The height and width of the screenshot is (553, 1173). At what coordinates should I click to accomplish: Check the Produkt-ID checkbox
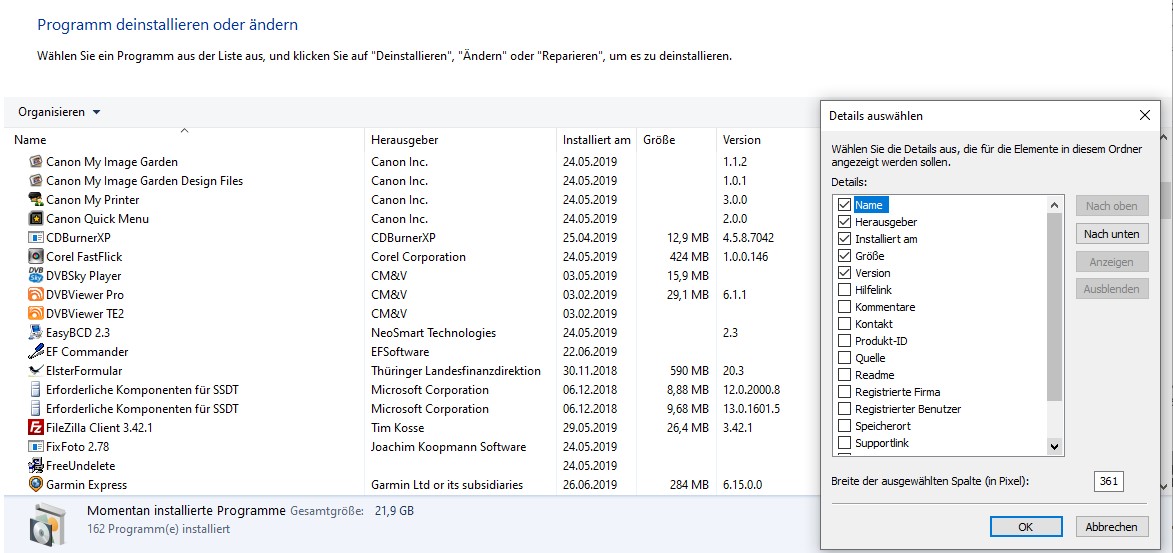pos(845,341)
